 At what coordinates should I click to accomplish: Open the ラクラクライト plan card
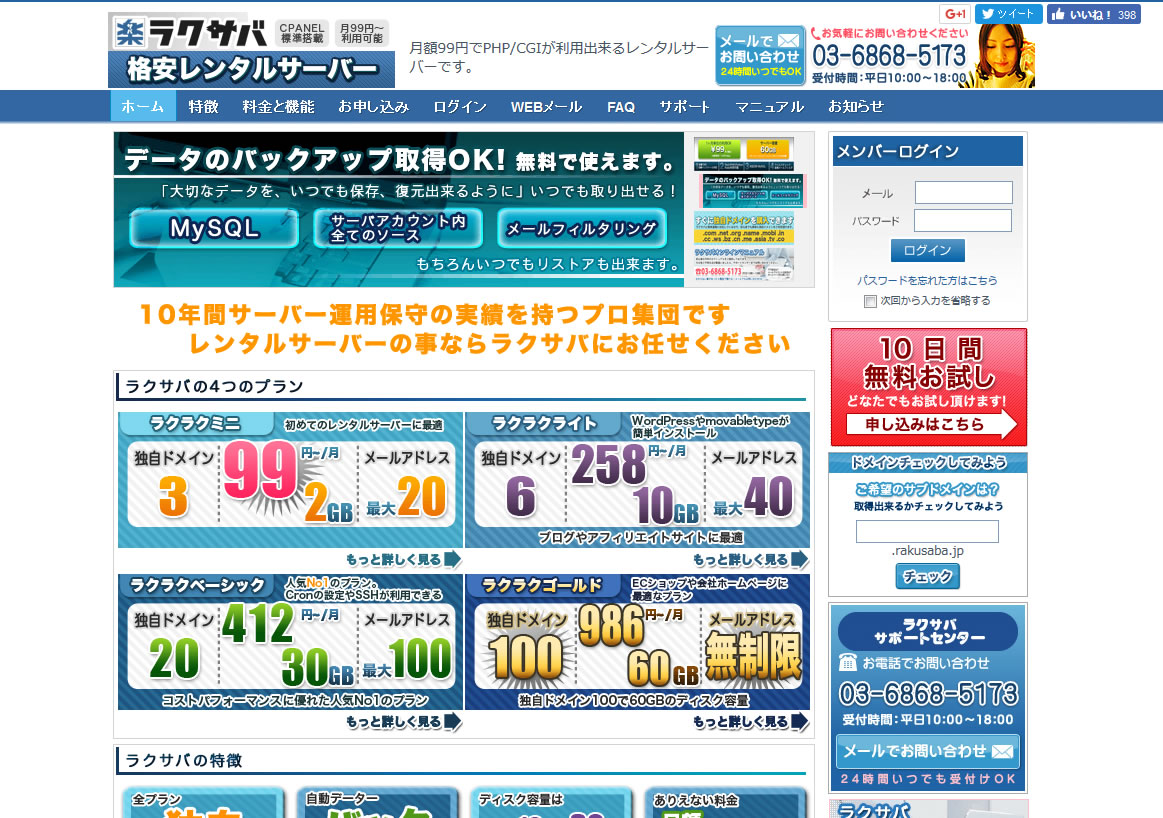[637, 480]
